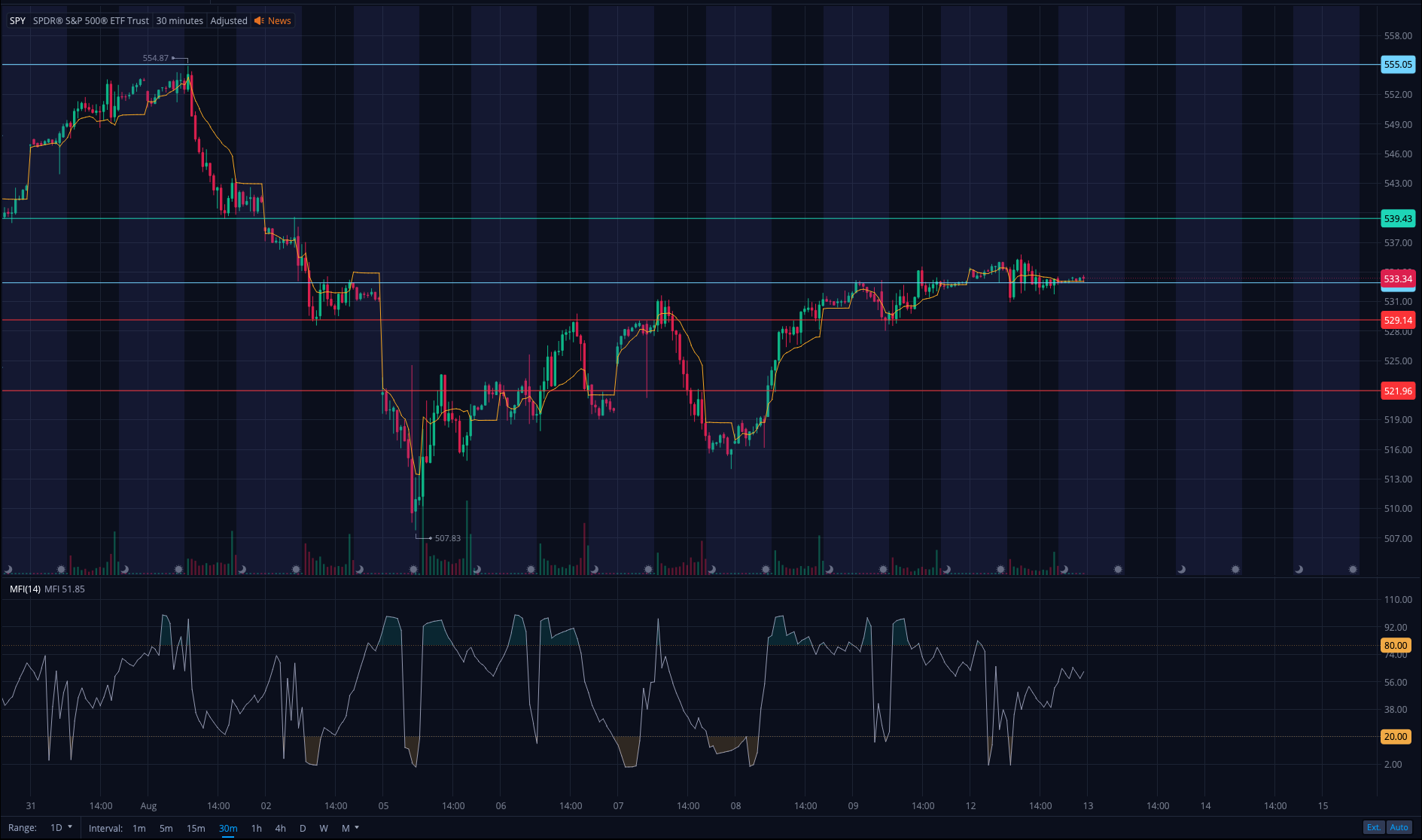Click the orange 80.00 MFI overbought label
Screen dimensions: 1422x840
point(1395,645)
